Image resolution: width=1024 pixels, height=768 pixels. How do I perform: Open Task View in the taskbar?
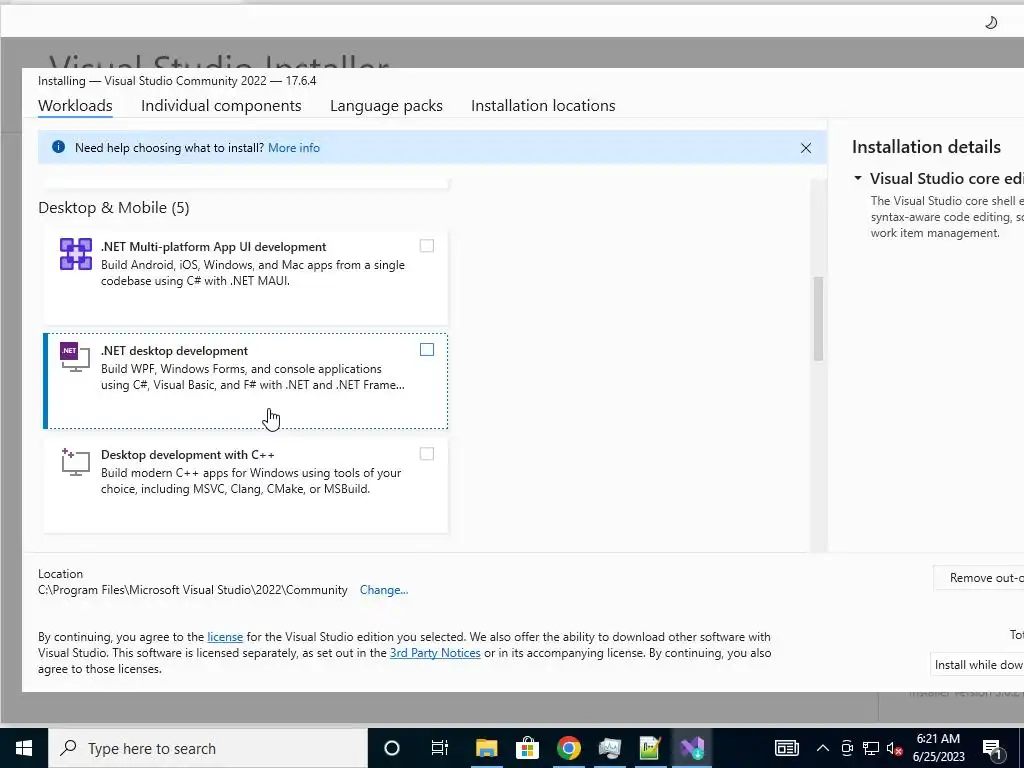pyautogui.click(x=440, y=748)
